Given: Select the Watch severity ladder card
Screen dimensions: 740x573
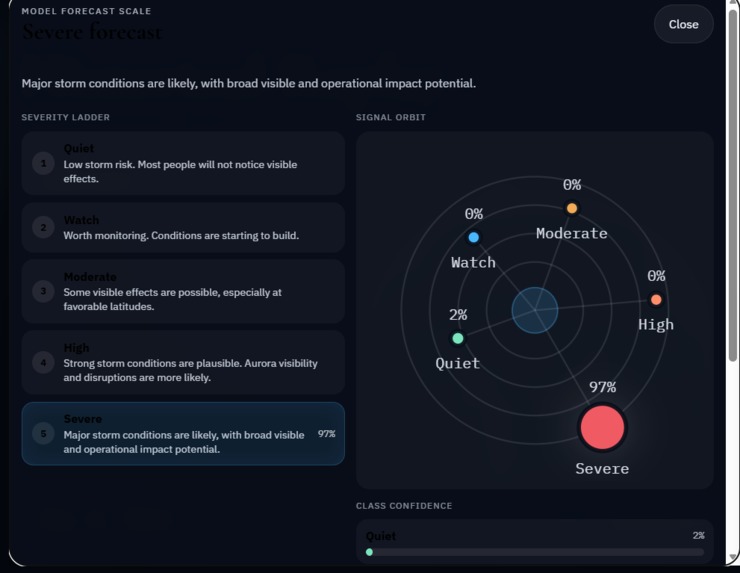Looking at the screenshot, I should (183, 228).
